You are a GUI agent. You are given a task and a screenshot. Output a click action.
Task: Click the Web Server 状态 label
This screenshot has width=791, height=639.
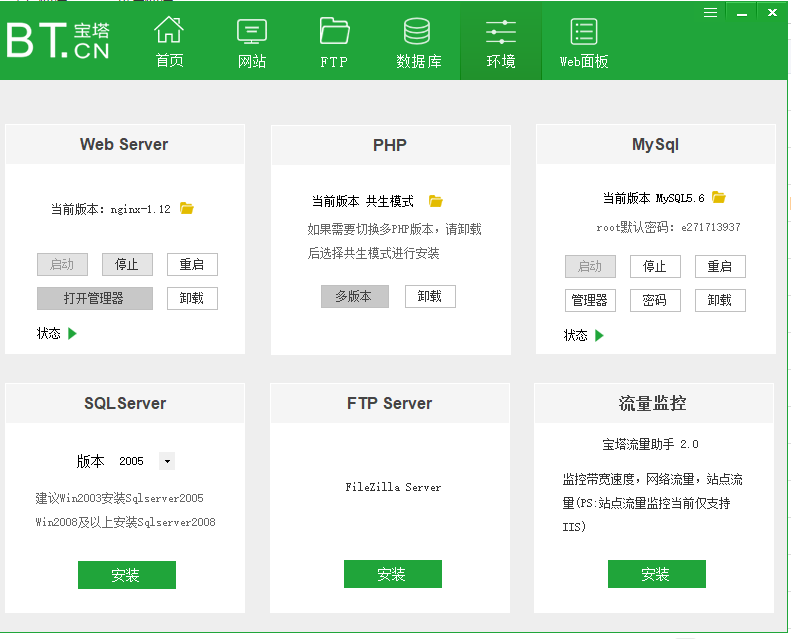point(49,333)
